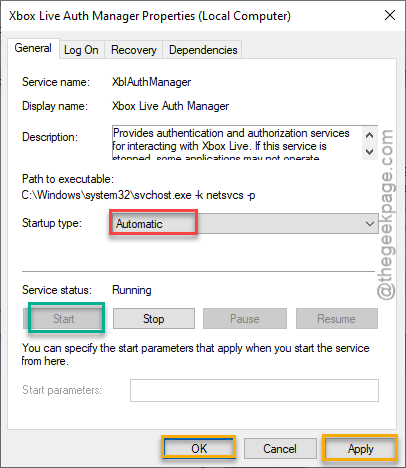
Task: Click the svchost.exe executable path text
Action: [138, 195]
